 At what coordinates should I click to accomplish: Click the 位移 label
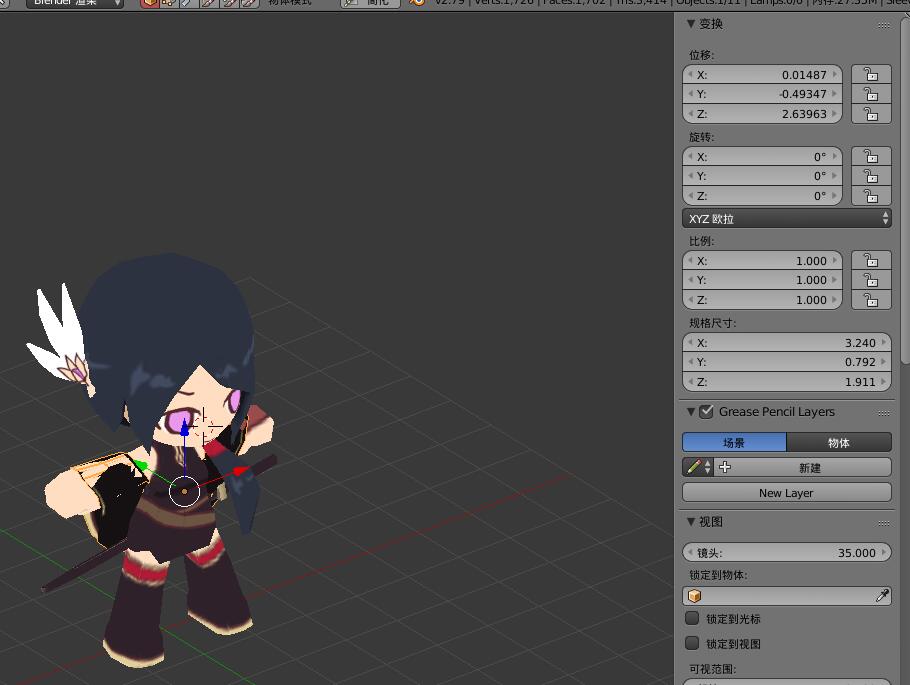point(702,55)
